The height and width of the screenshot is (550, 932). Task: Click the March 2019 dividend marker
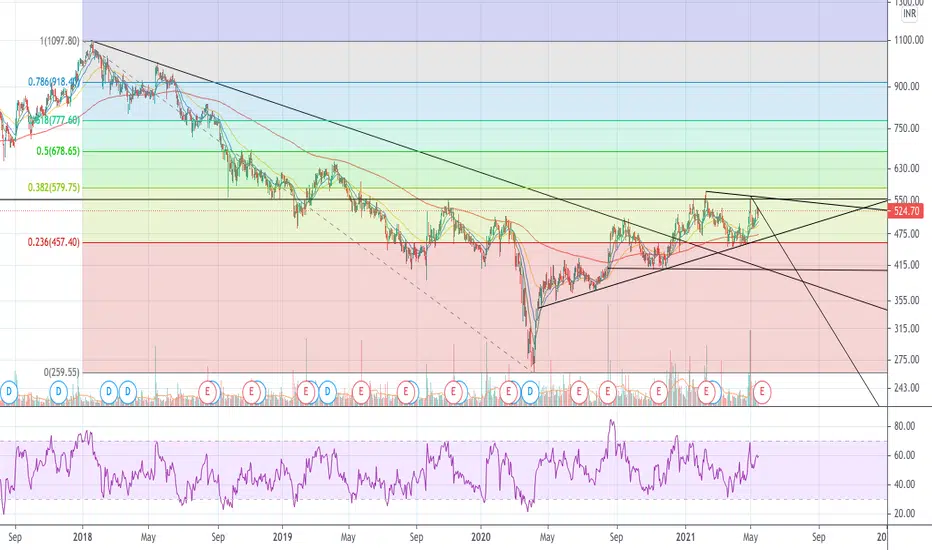pyautogui.click(x=327, y=392)
